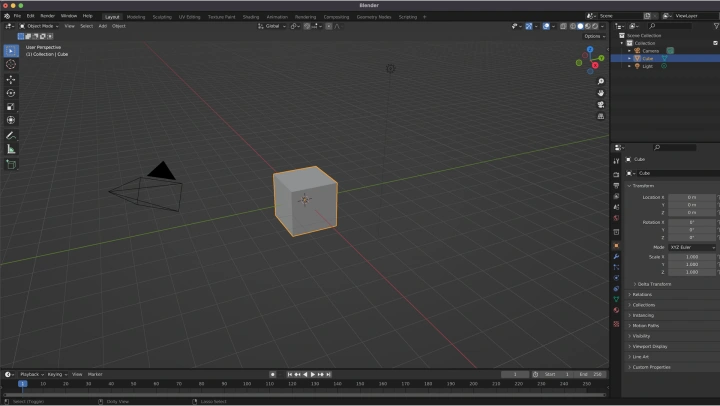Switch to the Modeling workspace tab
The height and width of the screenshot is (406, 720).
click(136, 17)
